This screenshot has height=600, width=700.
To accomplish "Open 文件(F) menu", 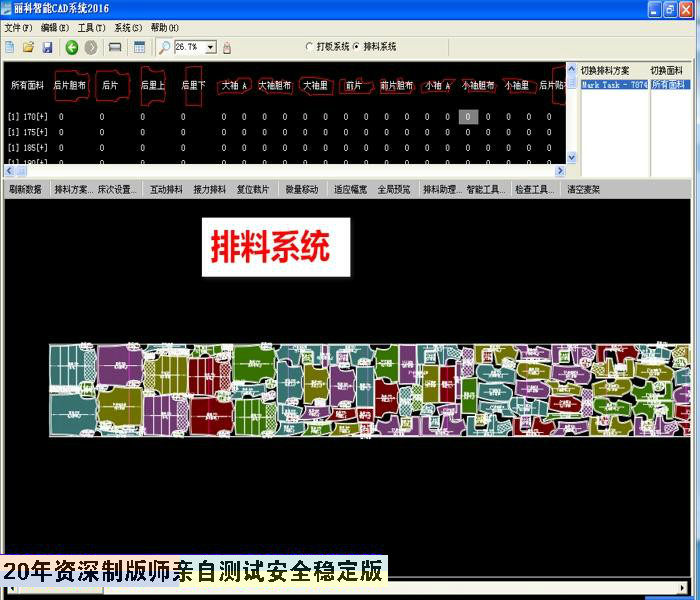I will pyautogui.click(x=18, y=28).
